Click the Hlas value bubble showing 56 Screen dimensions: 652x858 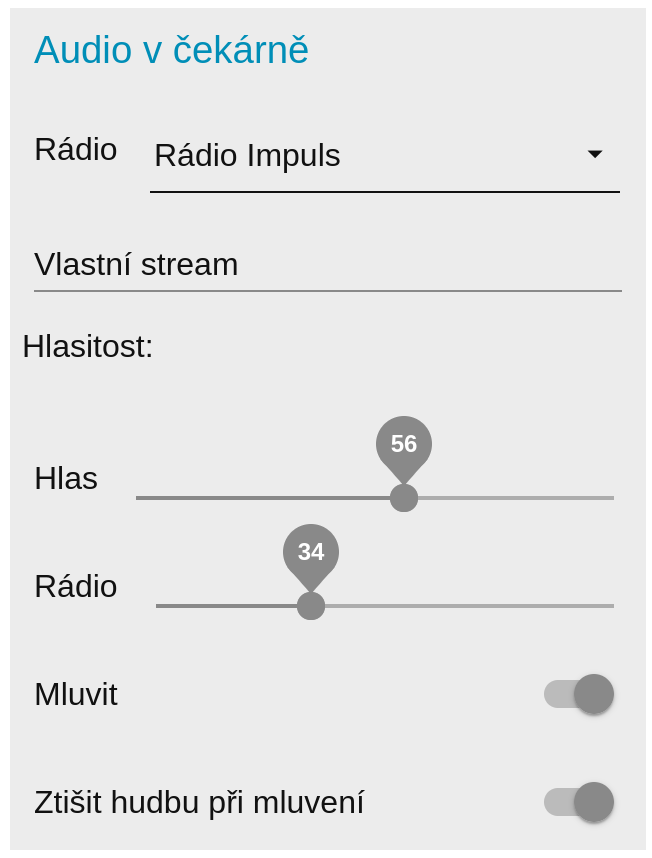click(404, 444)
